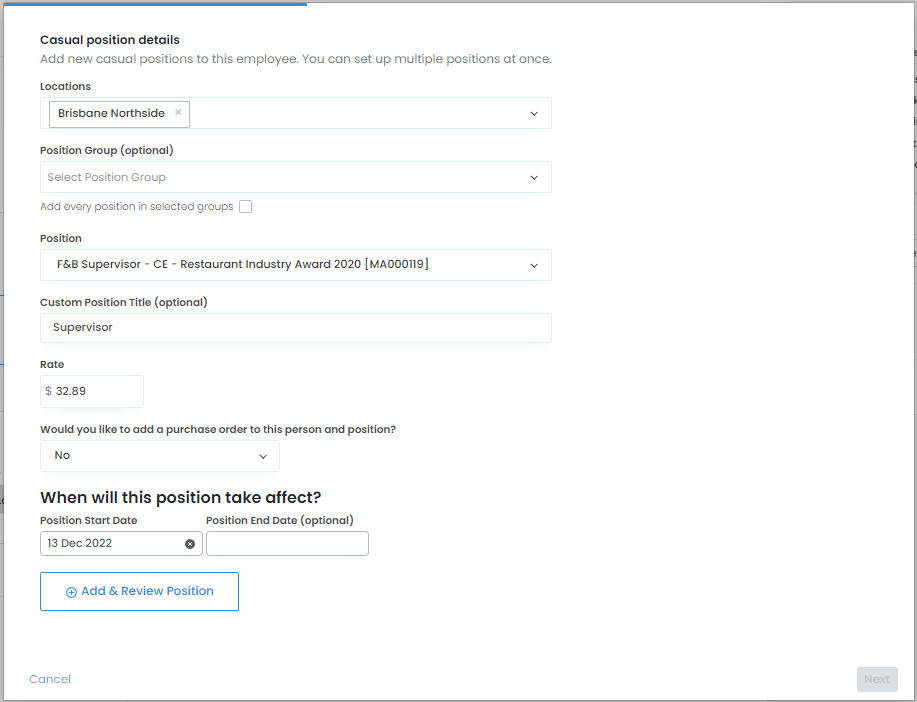917x702 pixels.
Task: Clear the Position Start Date value
Action: point(190,544)
